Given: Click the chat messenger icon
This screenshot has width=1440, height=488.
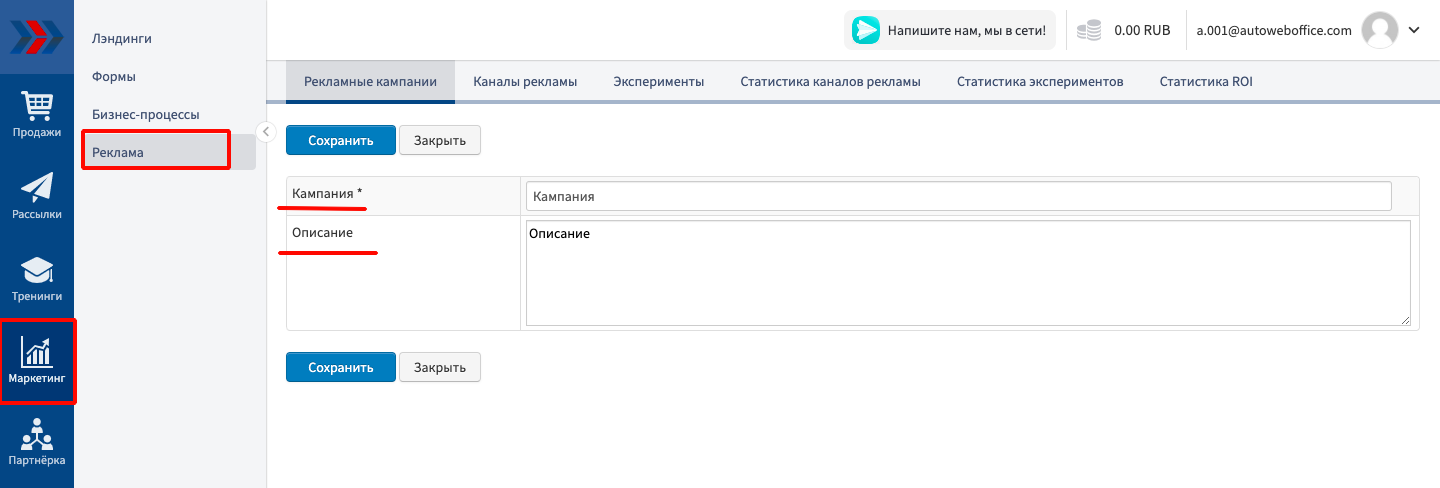Looking at the screenshot, I should point(866,31).
